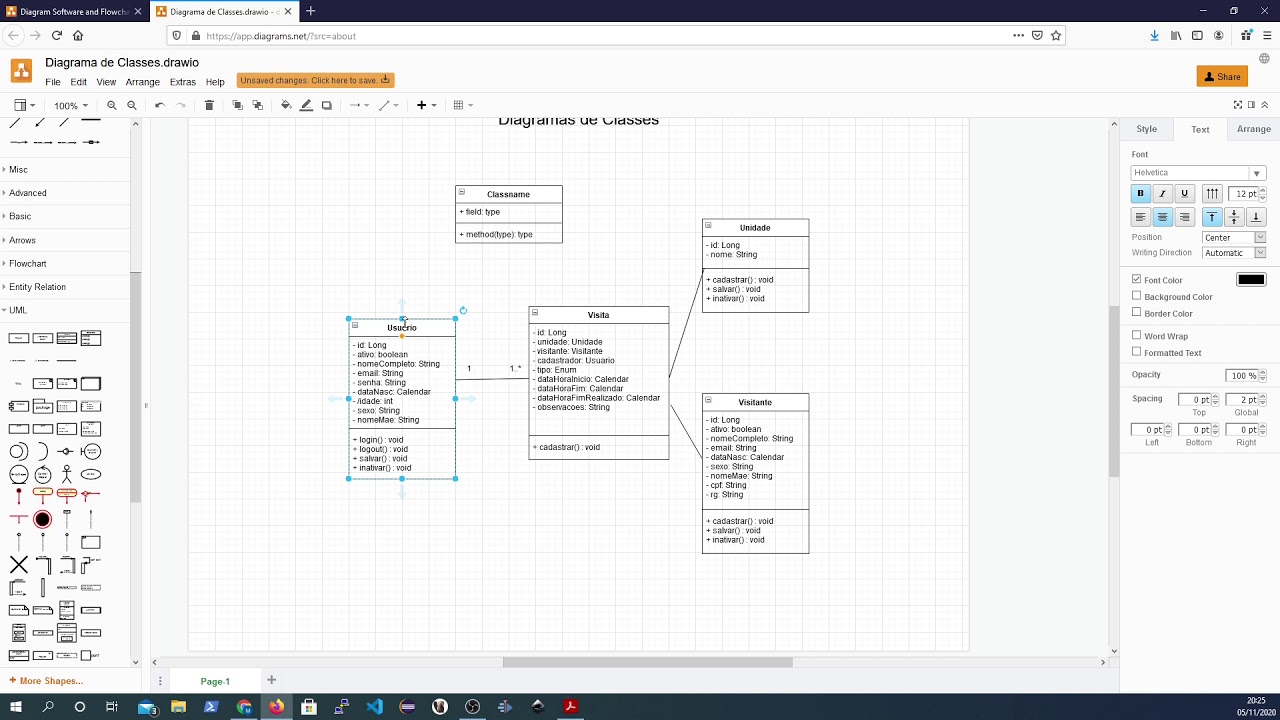Delete the selected shape with trash icon

click(209, 105)
